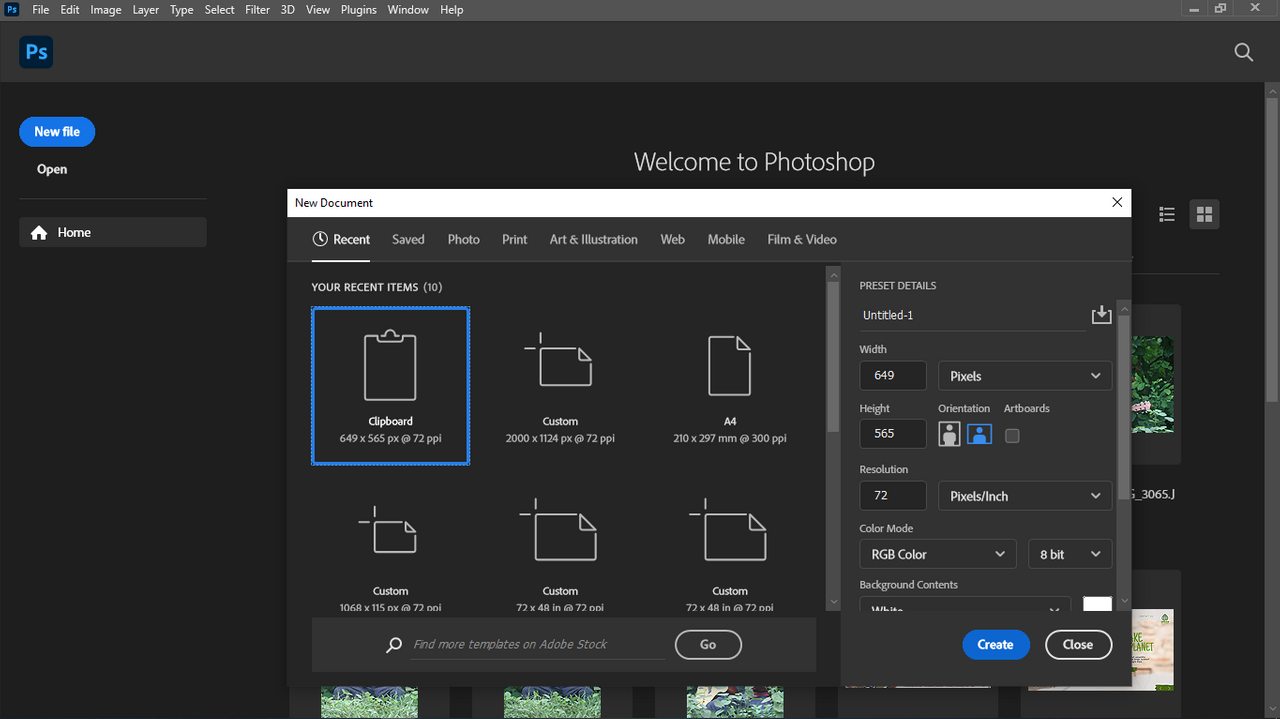
Task: Save document preset icon beside Untitled-1
Action: [x=1101, y=314]
